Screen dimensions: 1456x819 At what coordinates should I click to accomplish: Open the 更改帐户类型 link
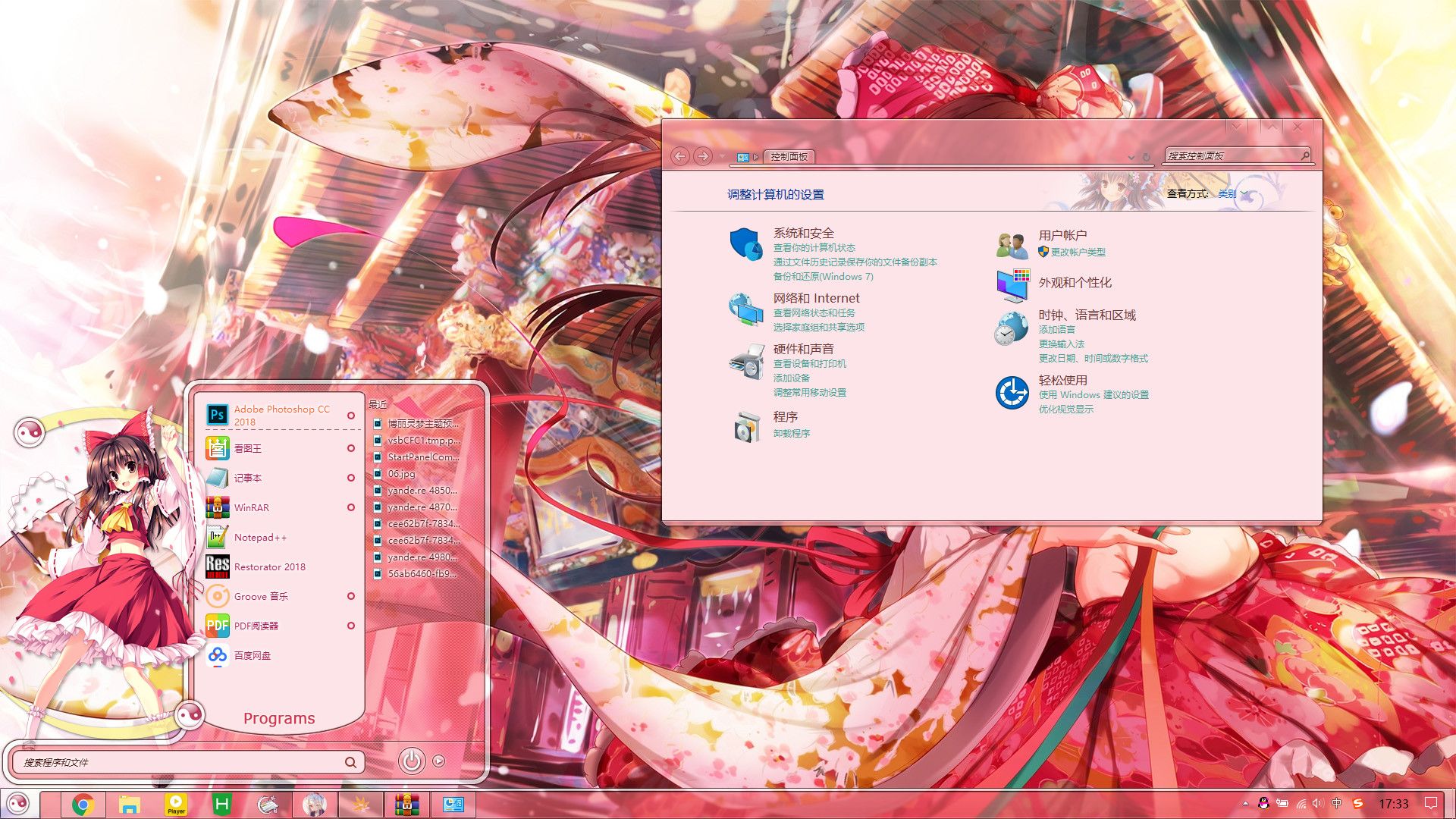click(x=1078, y=253)
